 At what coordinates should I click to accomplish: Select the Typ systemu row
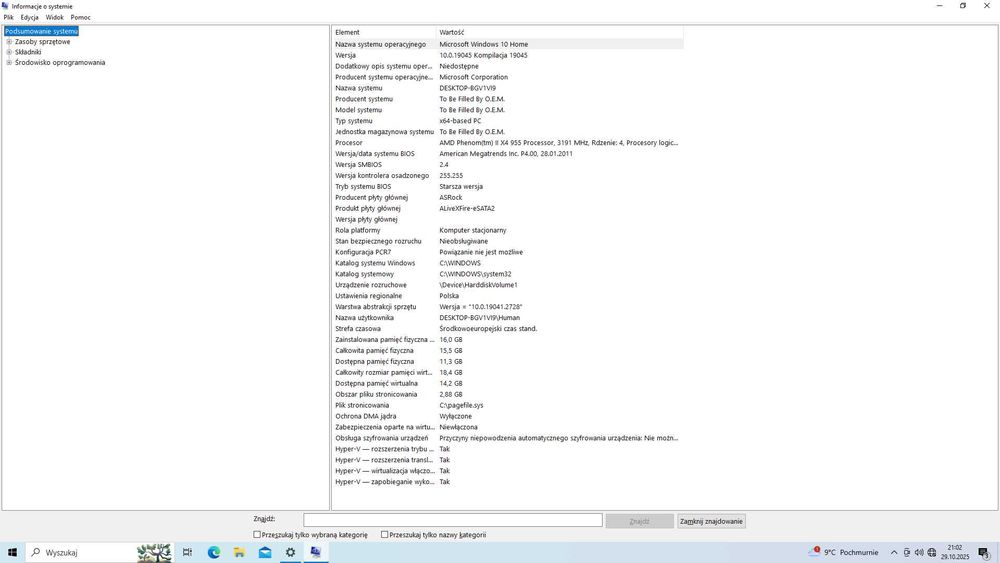pyautogui.click(x=508, y=121)
